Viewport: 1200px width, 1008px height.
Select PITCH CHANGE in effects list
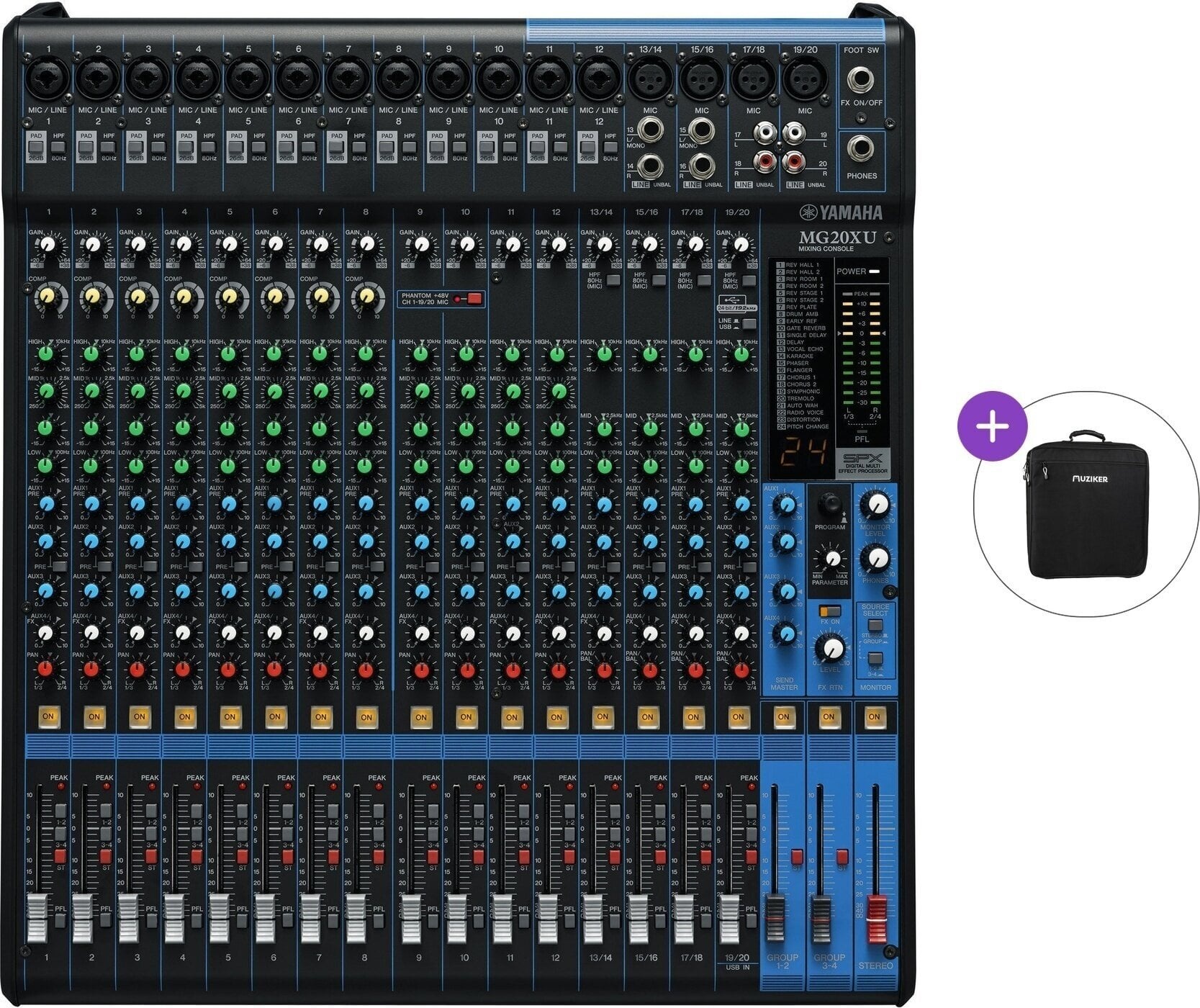tap(802, 426)
